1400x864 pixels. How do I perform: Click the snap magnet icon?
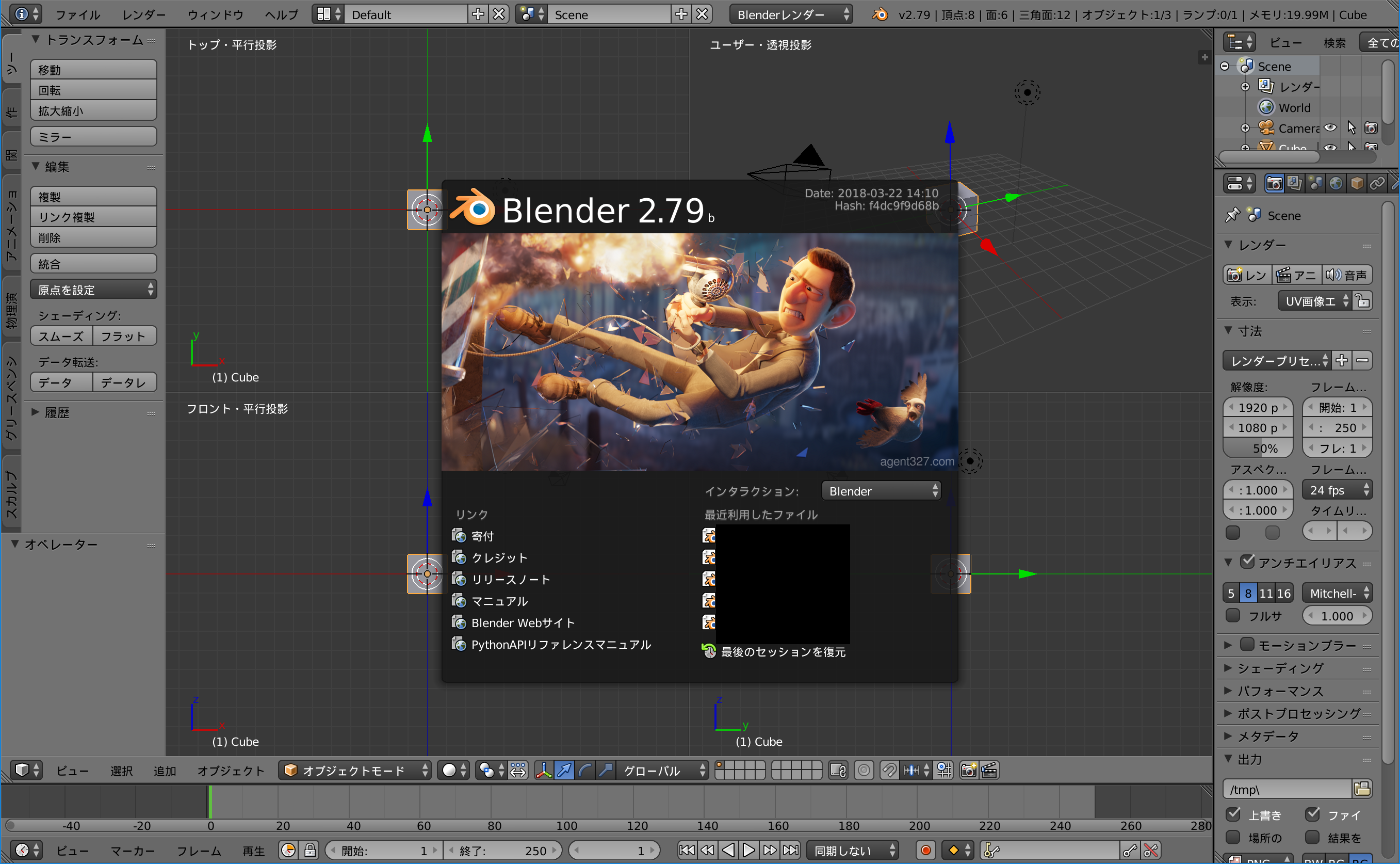point(889,770)
